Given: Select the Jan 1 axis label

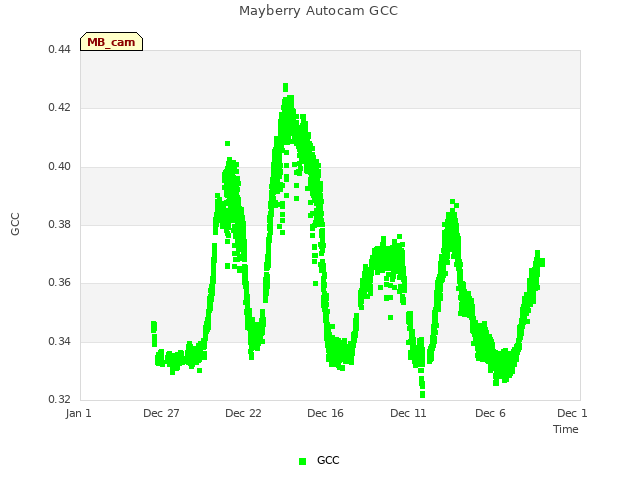Looking at the screenshot, I should 78,413.
